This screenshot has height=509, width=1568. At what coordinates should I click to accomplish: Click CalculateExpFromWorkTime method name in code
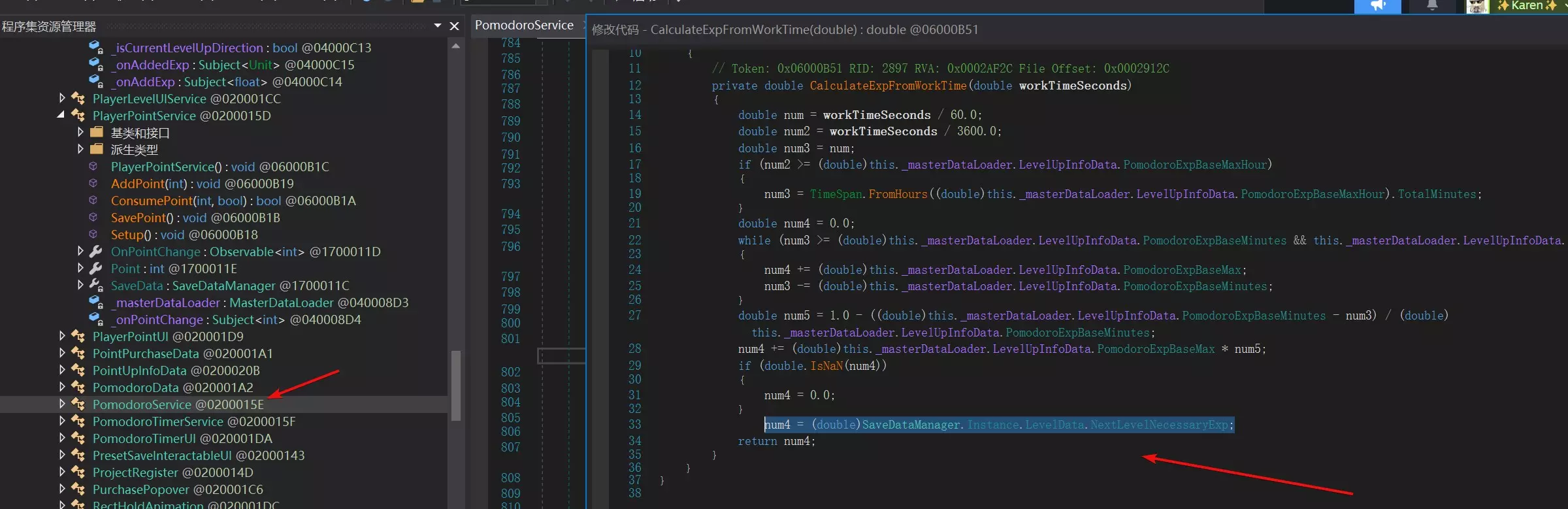point(887,86)
